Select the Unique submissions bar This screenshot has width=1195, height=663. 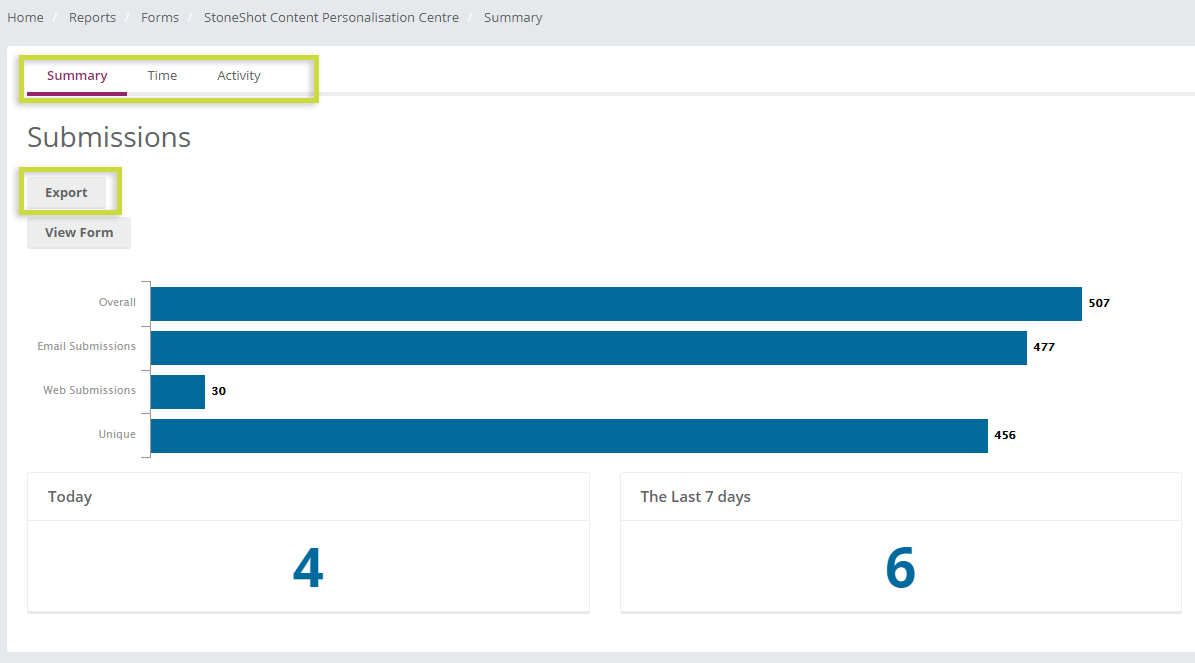tap(569, 436)
